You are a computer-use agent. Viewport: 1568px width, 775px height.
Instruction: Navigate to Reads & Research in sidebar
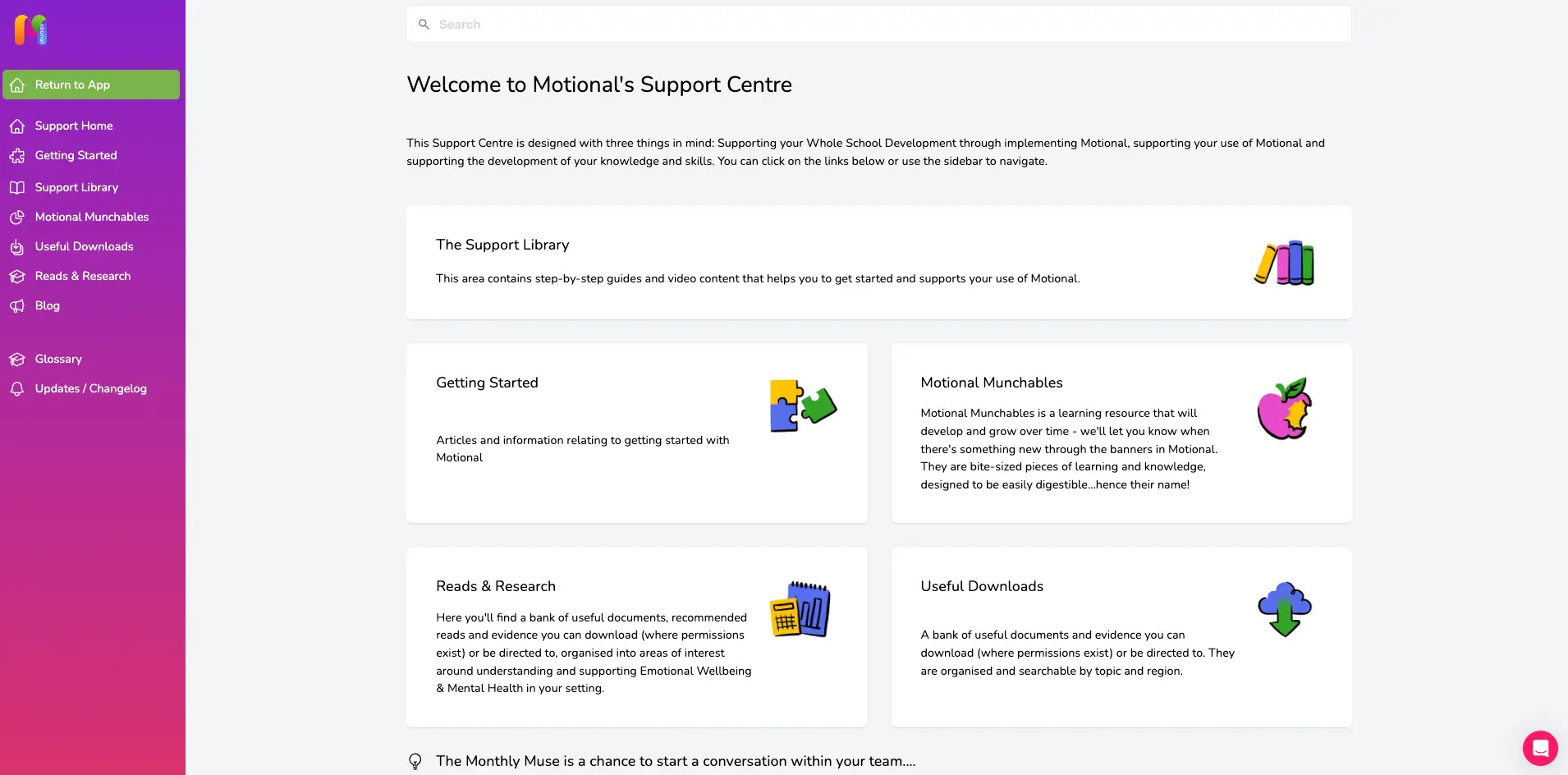tap(83, 276)
